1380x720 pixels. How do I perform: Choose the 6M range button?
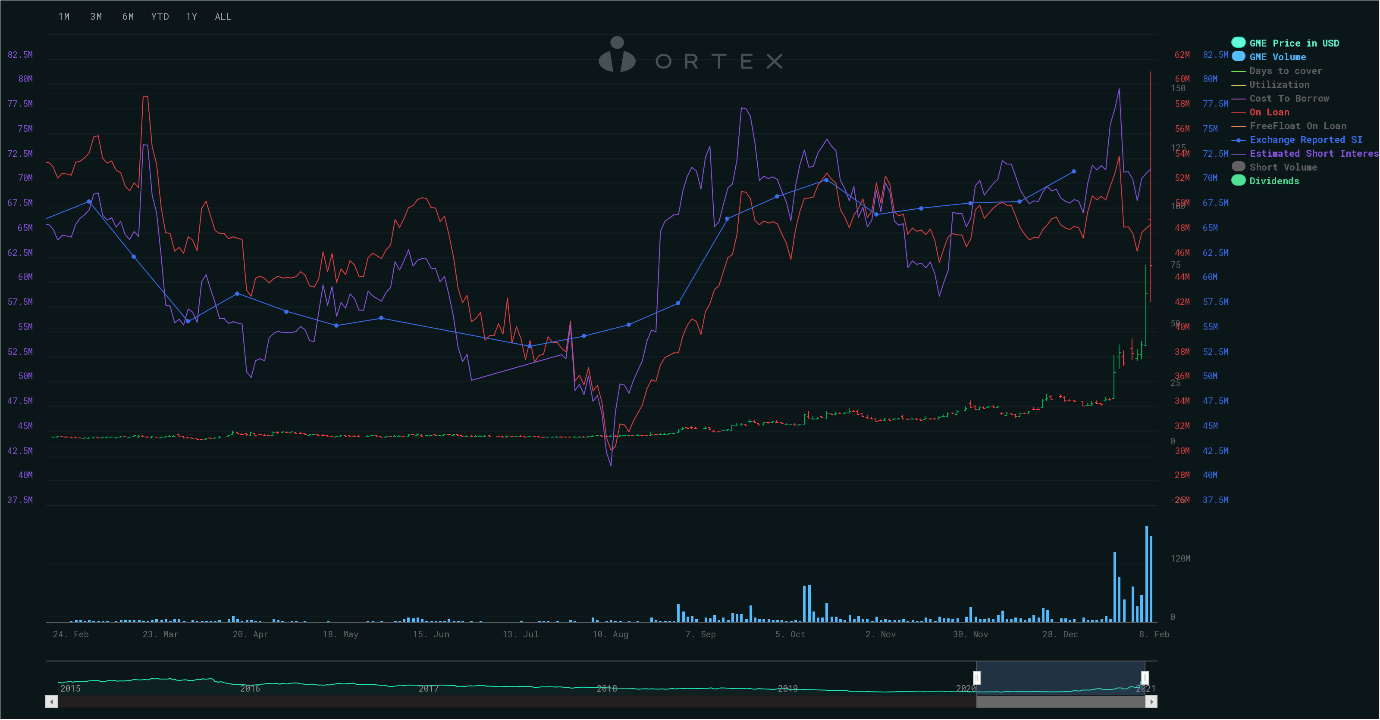pyautogui.click(x=128, y=17)
